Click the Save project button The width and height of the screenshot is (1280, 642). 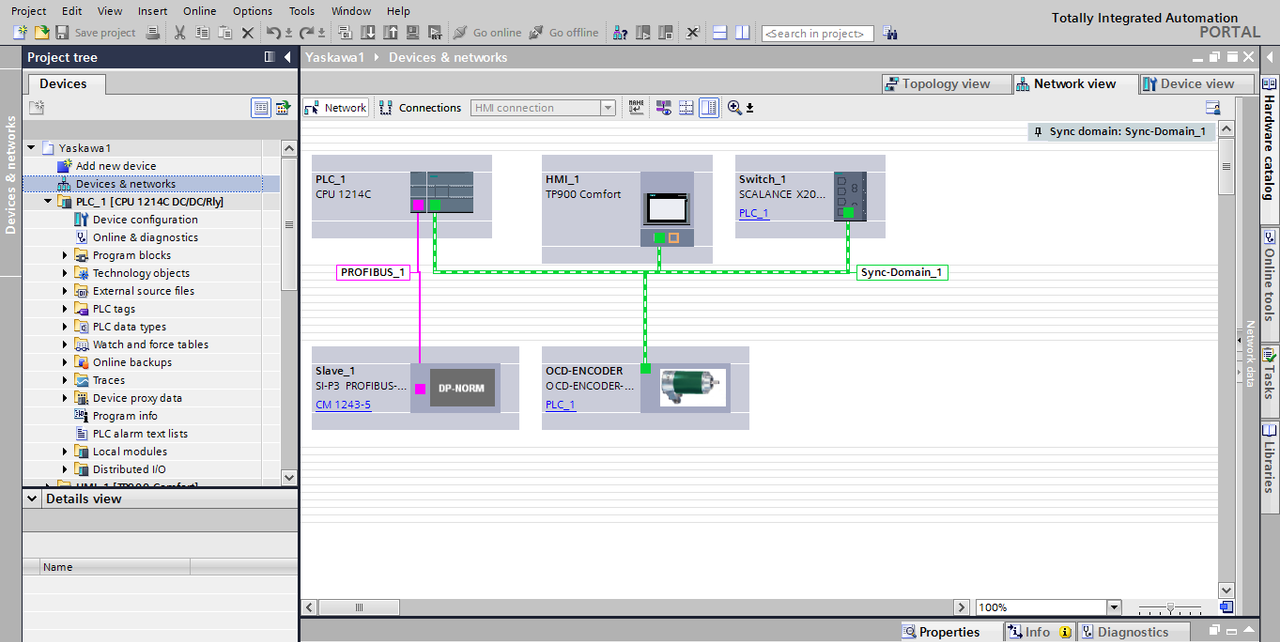[96, 33]
